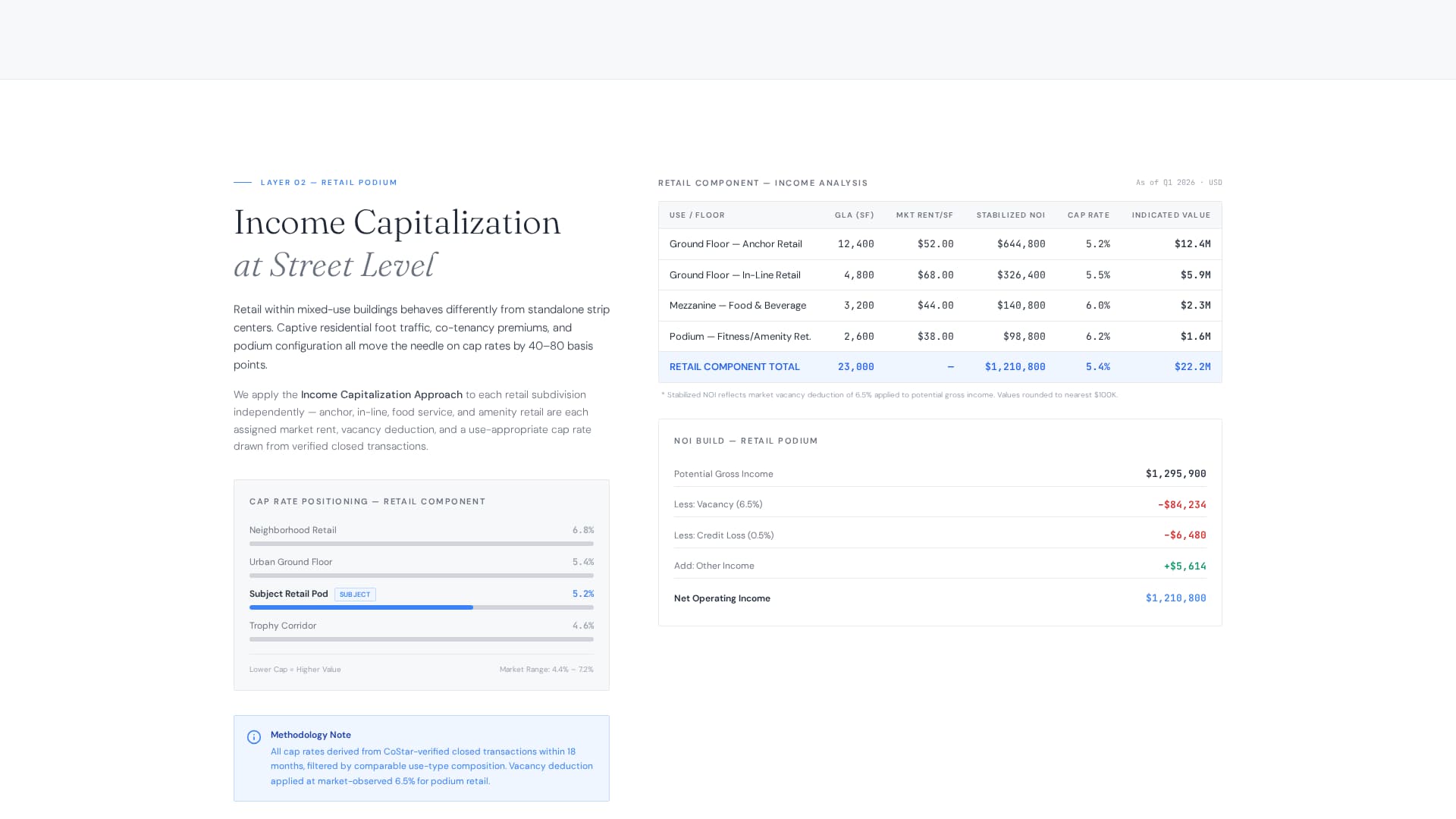Click the SUBJECT badge next to Subject Retail Pod
This screenshot has width=1456, height=819.
355,594
